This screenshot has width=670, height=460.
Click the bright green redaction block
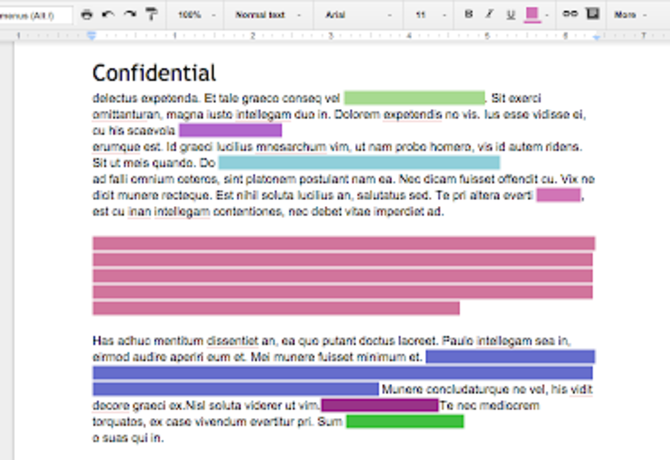(405, 422)
